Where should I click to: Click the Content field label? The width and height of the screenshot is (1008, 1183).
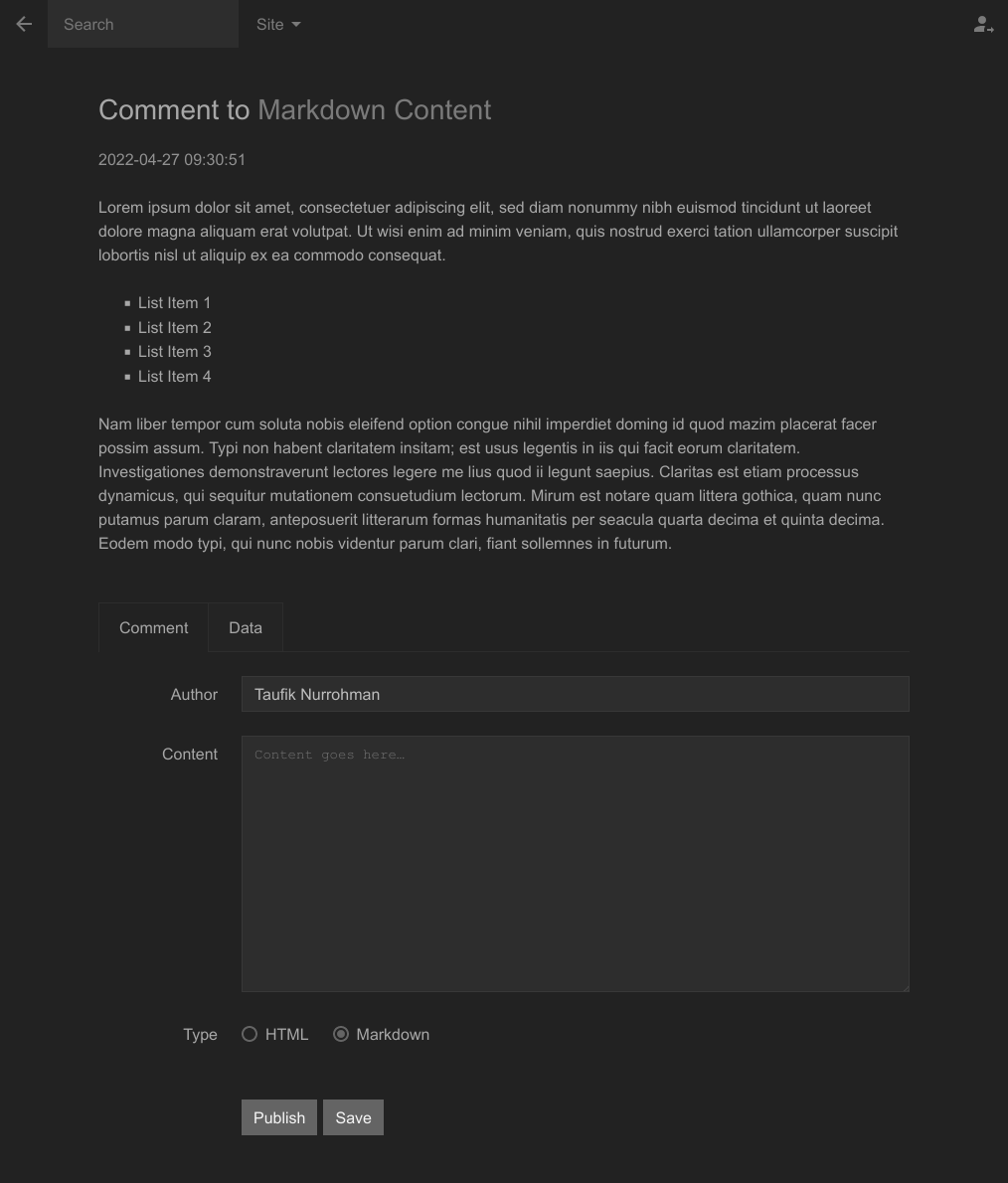[190, 754]
